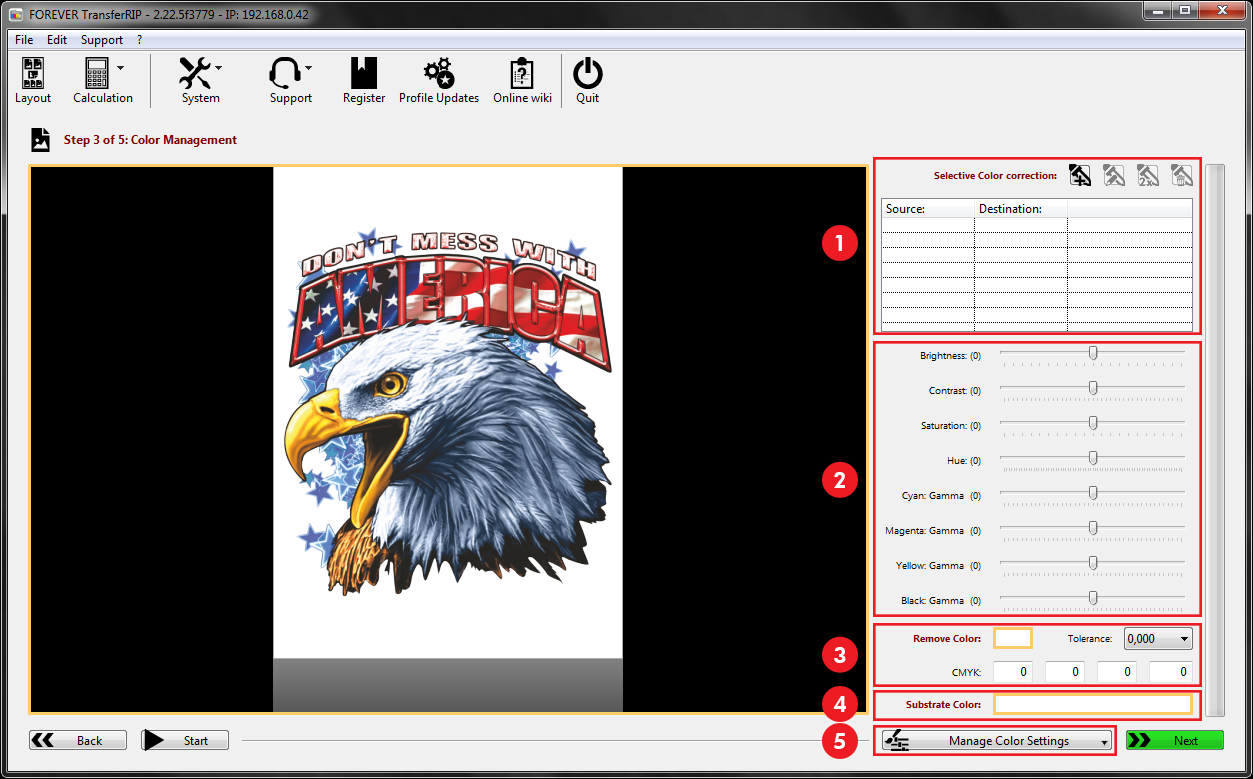Click the Source column header

pos(928,209)
